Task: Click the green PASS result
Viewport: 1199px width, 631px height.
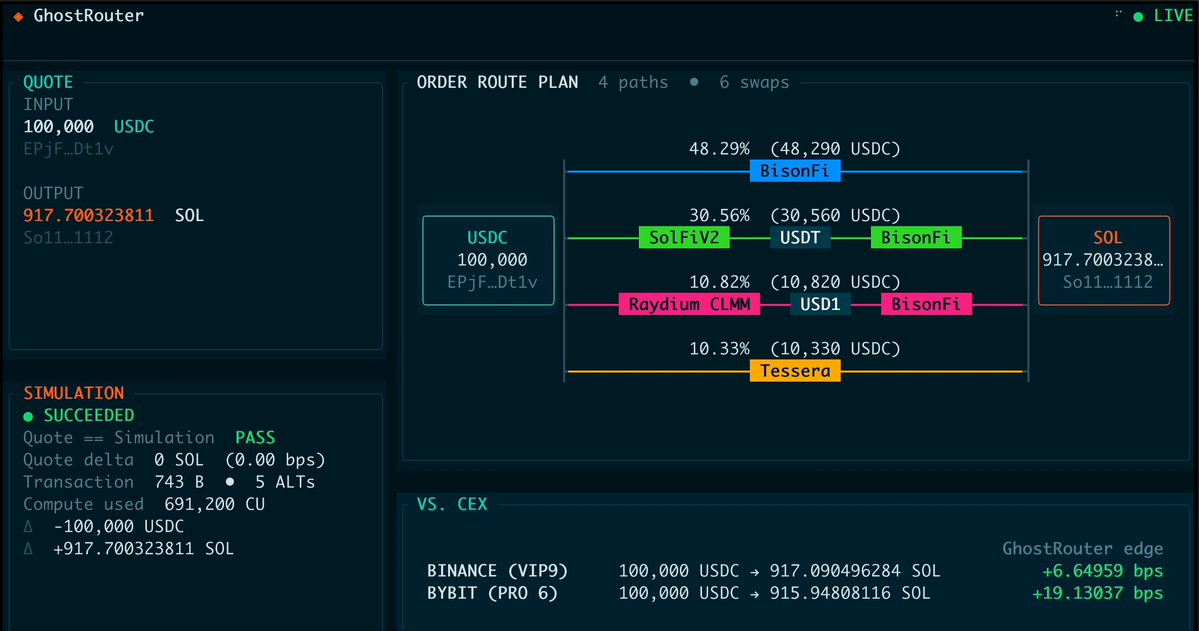Action: click(255, 437)
